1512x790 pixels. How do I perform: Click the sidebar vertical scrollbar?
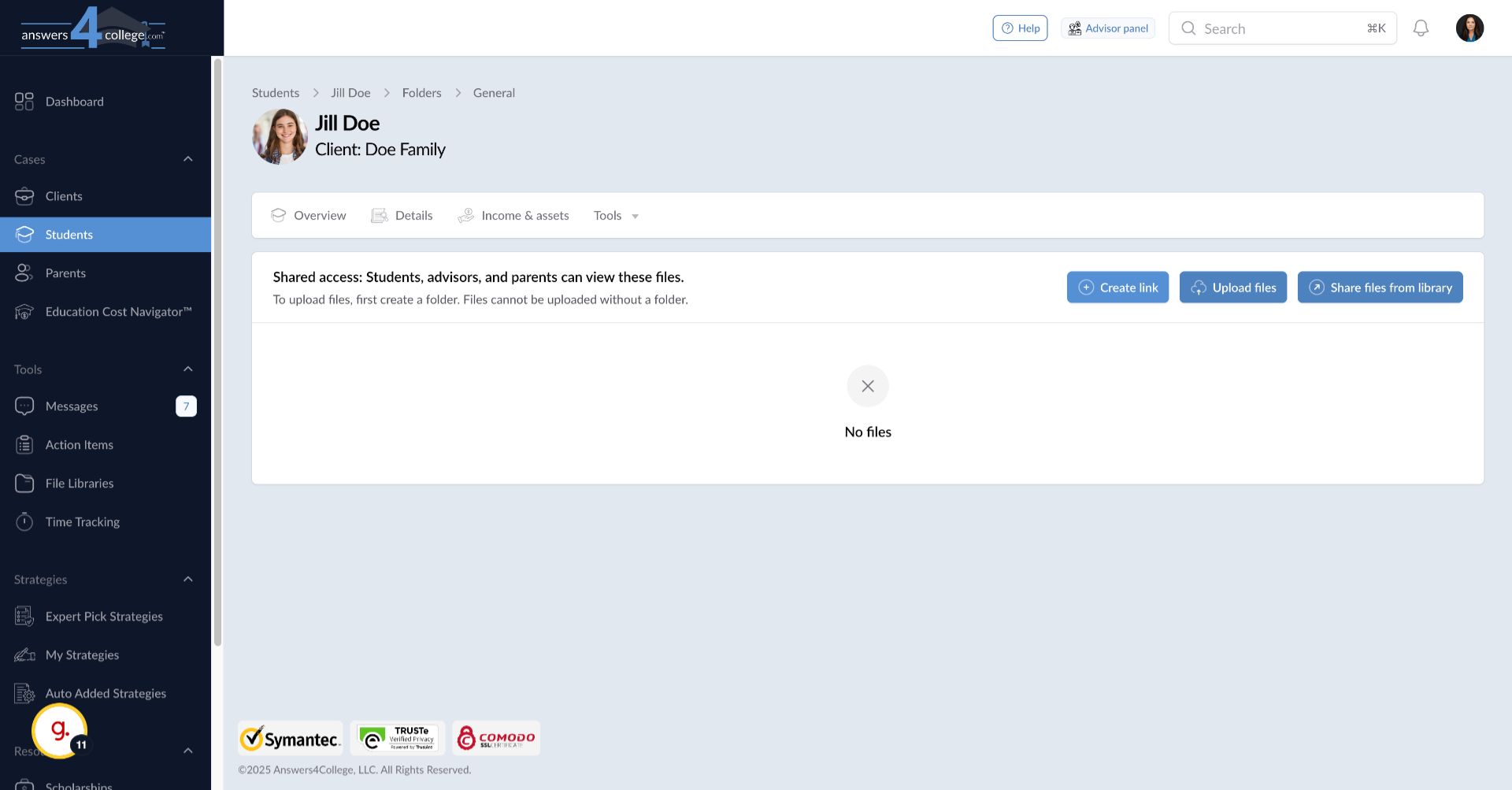217,352
